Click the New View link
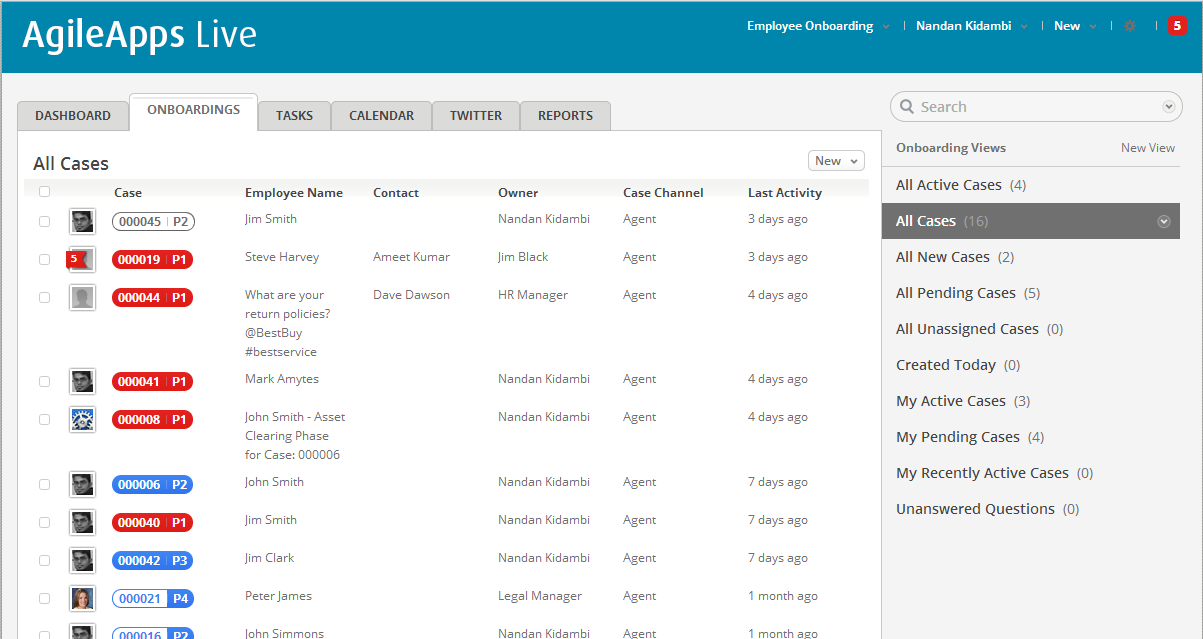Viewport: 1203px width, 639px height. click(1147, 148)
